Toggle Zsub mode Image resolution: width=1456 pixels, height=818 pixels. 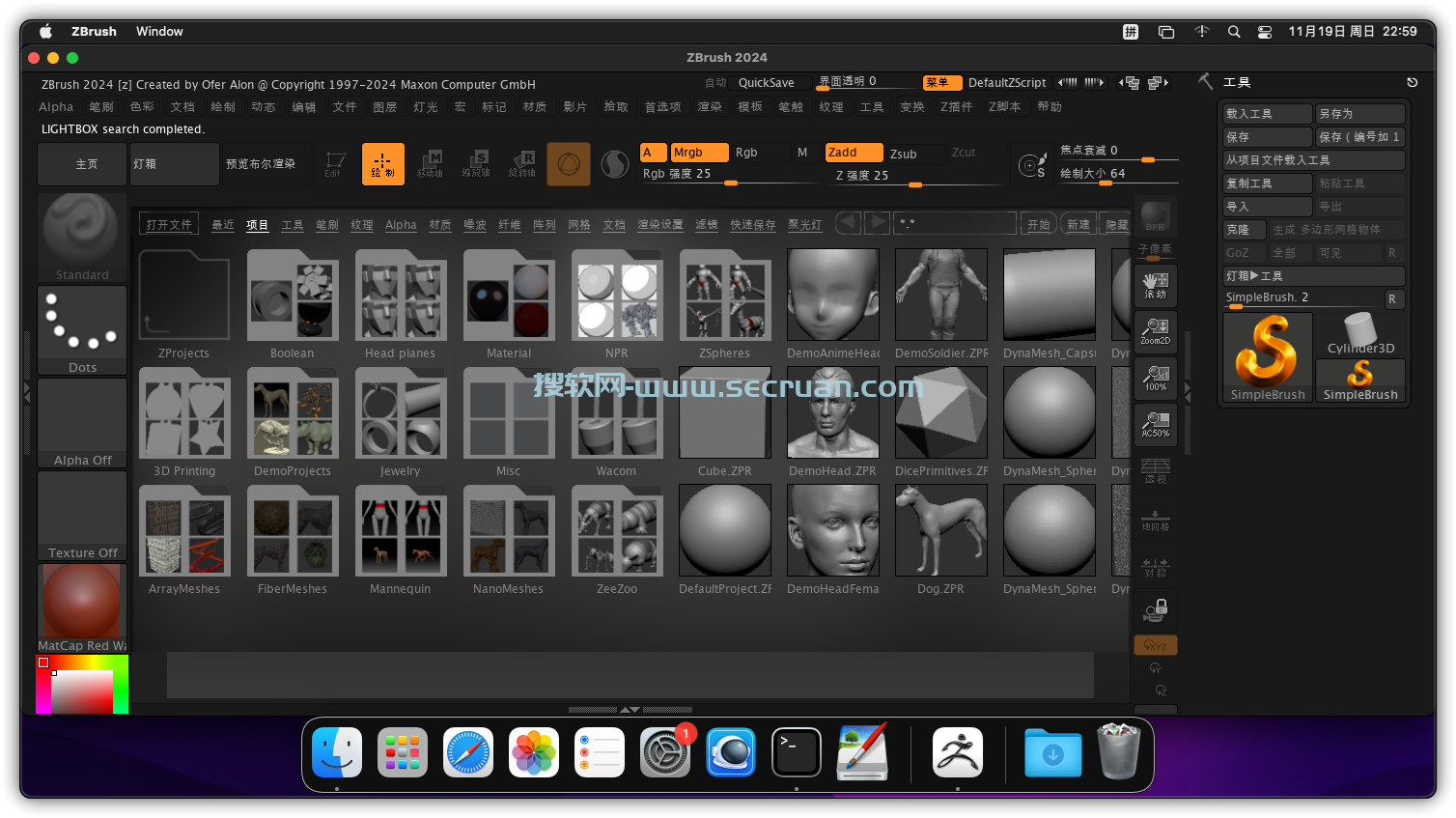(x=915, y=154)
